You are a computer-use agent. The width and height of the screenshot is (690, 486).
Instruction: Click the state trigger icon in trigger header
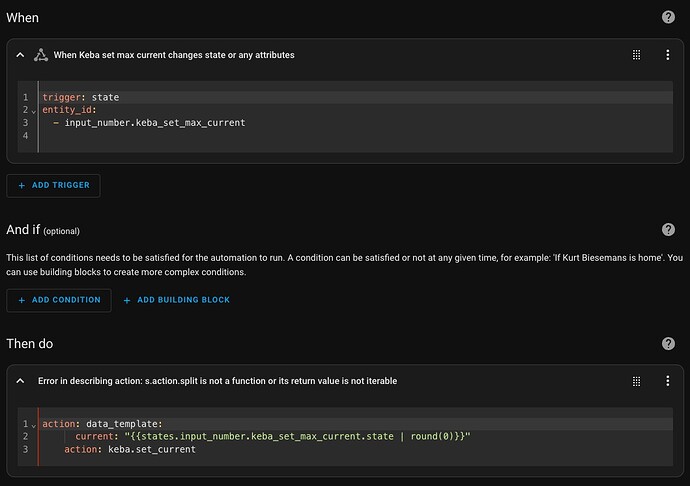click(41, 55)
